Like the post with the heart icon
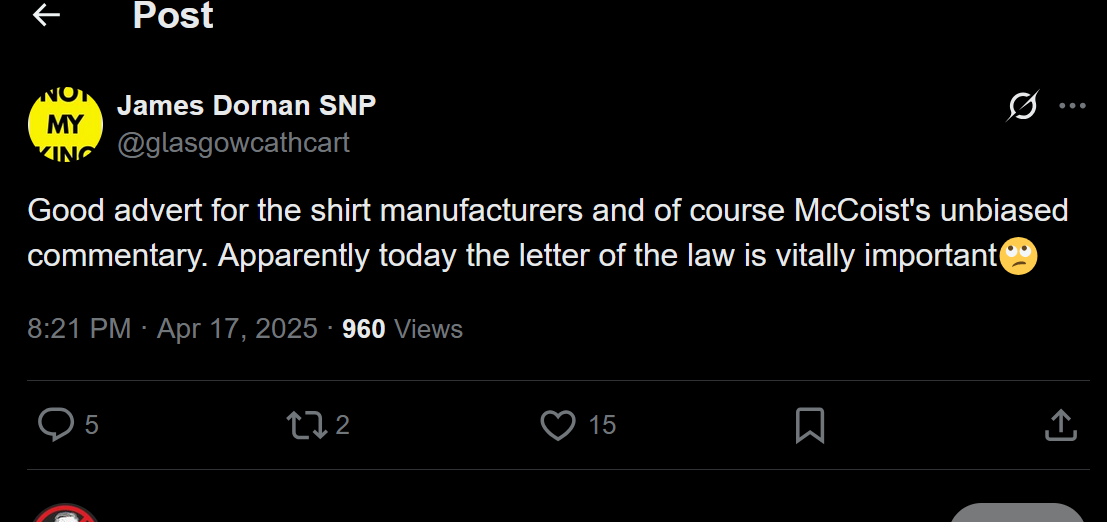This screenshot has width=1107, height=522. tap(558, 425)
